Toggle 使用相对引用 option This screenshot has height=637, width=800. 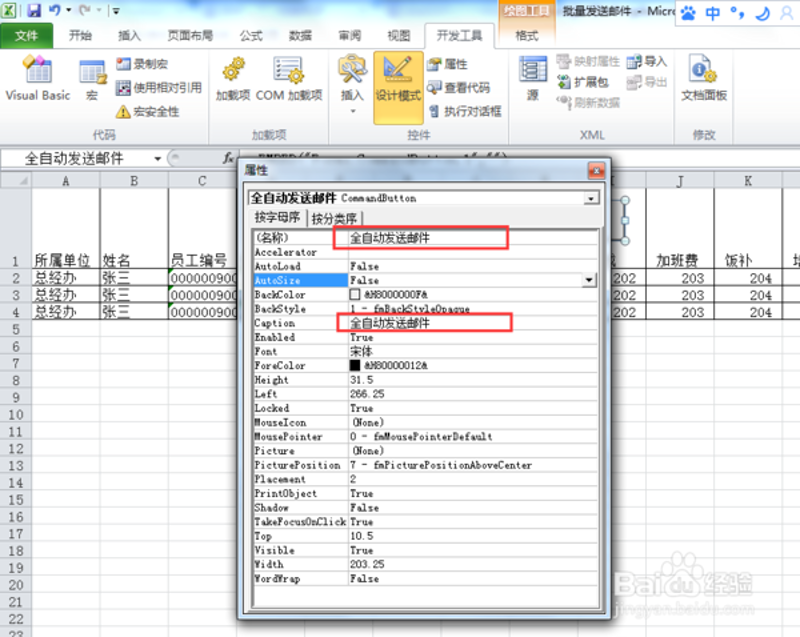click(x=159, y=88)
